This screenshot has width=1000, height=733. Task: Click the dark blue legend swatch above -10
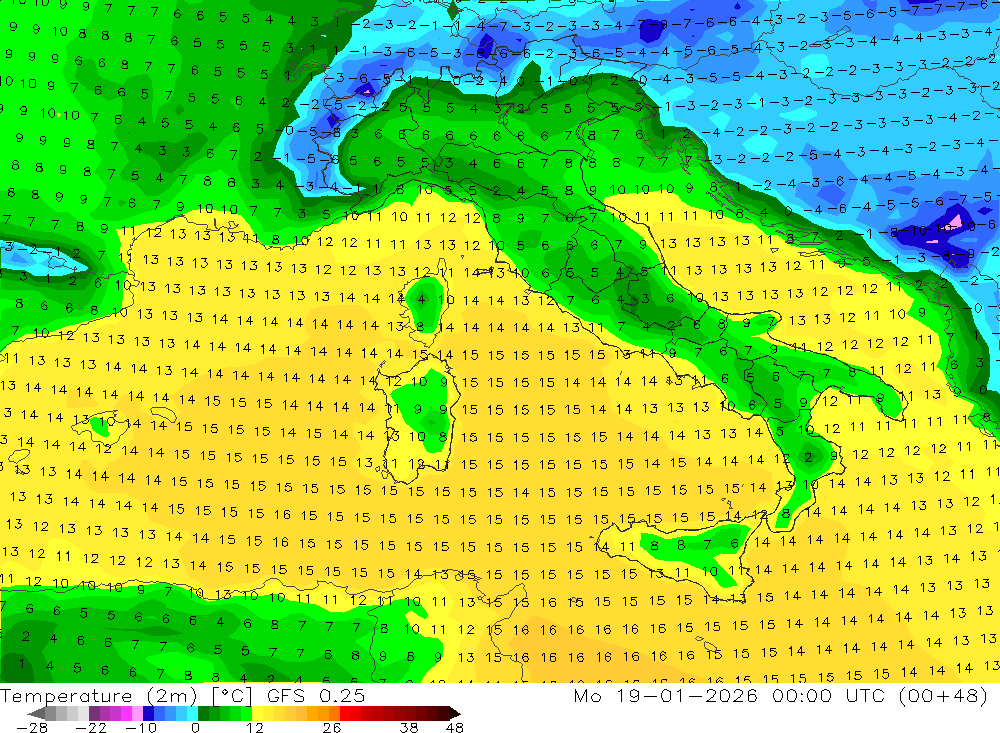[148, 713]
